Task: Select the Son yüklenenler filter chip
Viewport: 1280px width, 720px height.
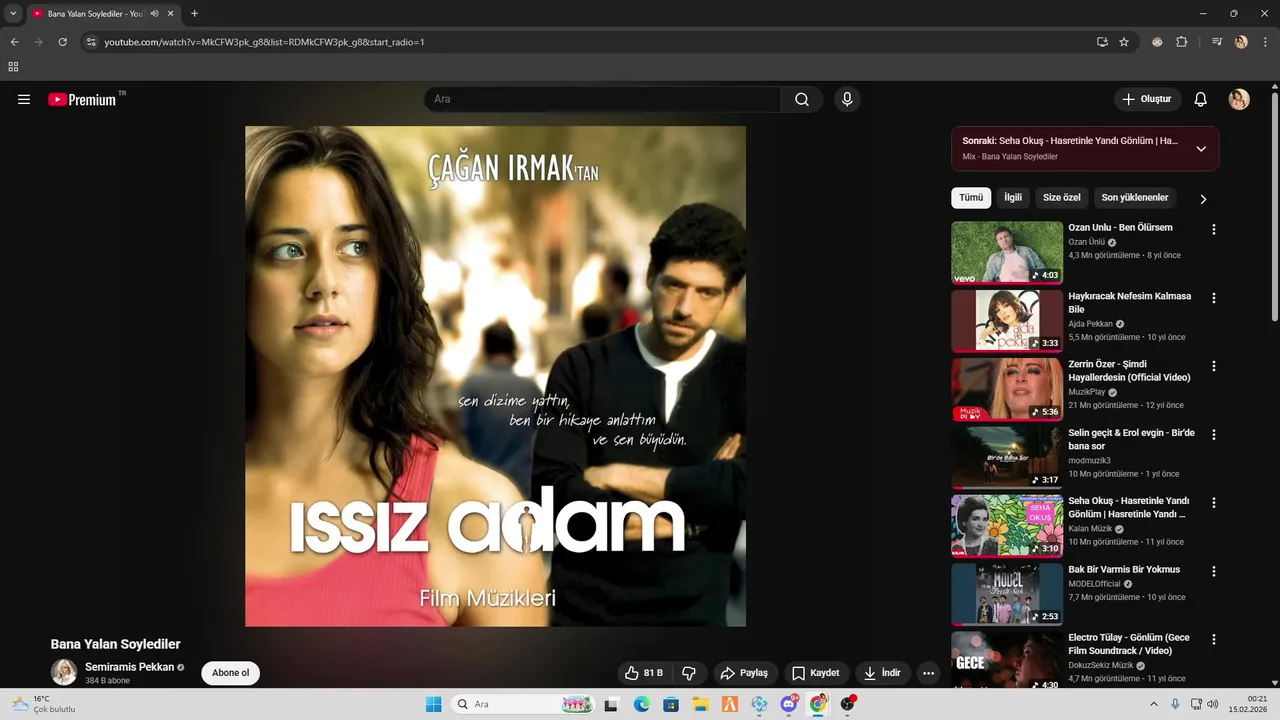Action: click(x=1135, y=198)
